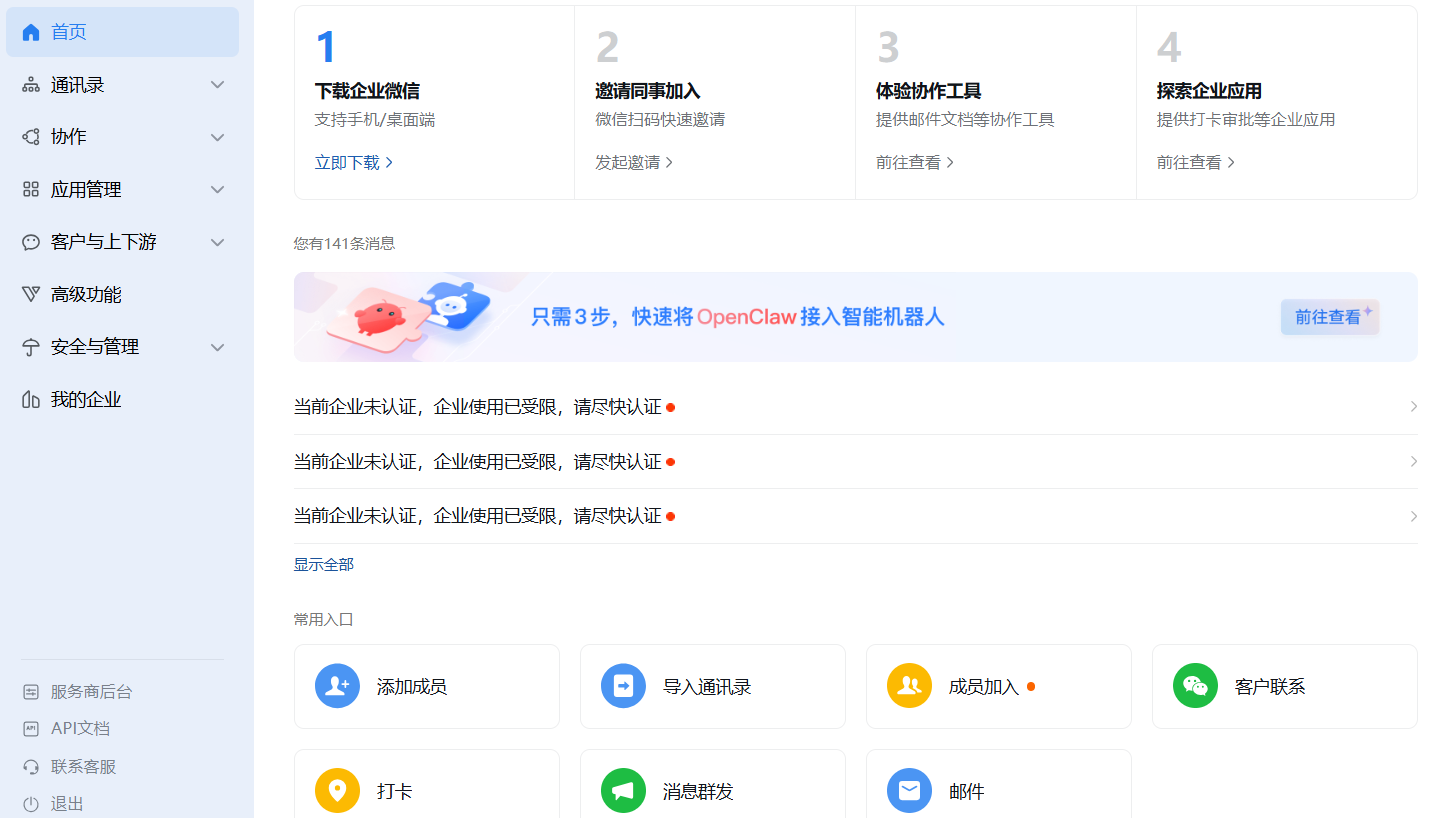Click the 客户与上下游 chat icon
This screenshot has height=818, width=1455.
(x=31, y=242)
